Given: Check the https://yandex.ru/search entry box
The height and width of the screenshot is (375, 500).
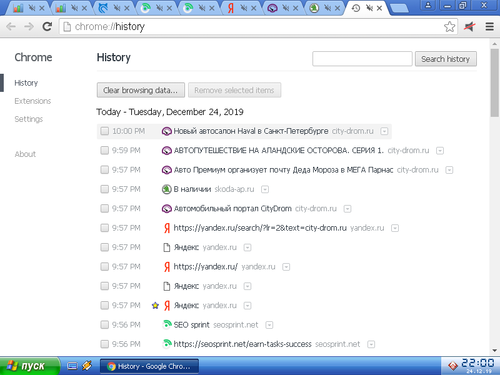Looking at the screenshot, I should coord(105,228).
